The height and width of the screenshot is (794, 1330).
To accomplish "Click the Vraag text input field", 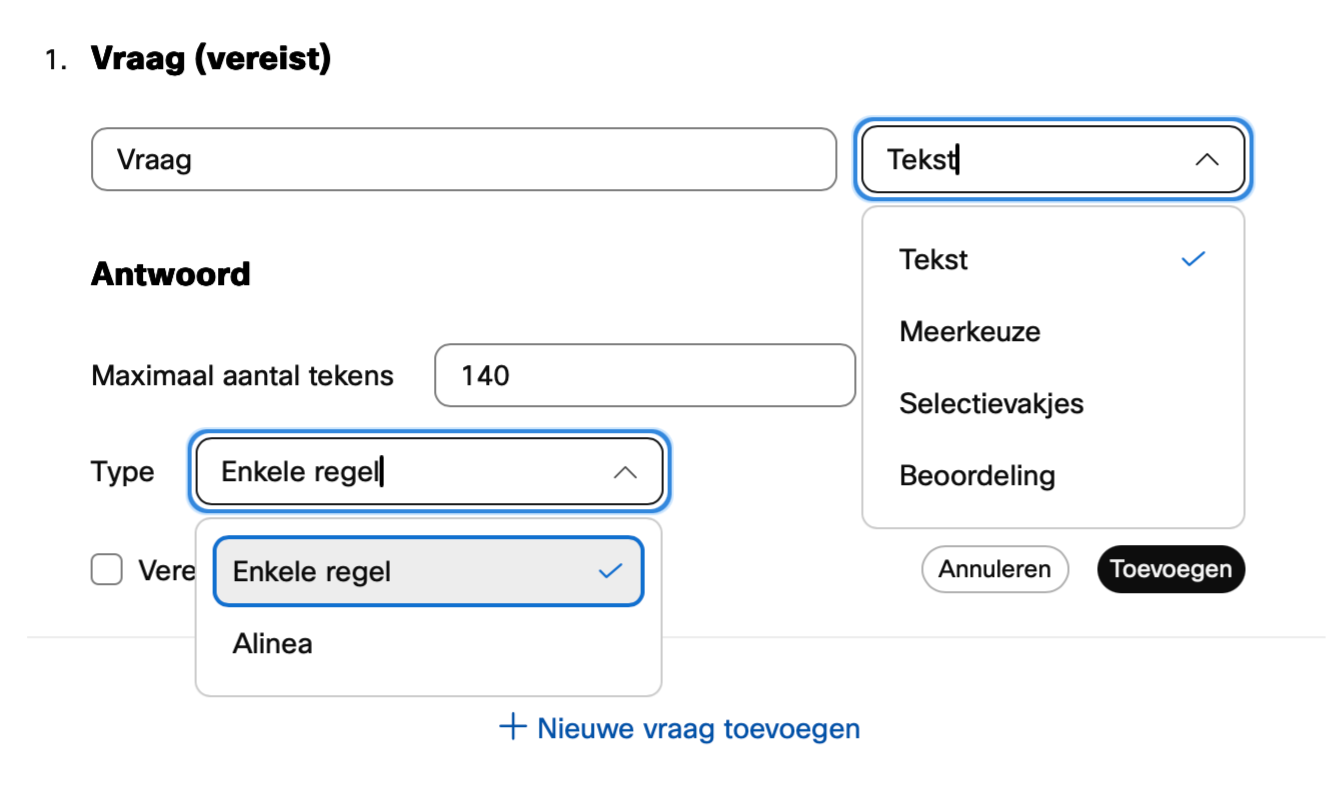I will 463,159.
